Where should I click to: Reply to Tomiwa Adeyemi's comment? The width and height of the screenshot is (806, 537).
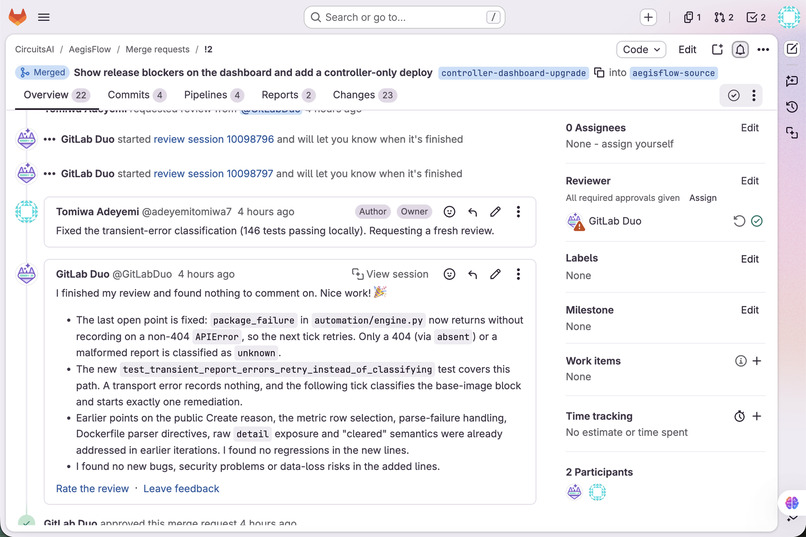coord(472,212)
